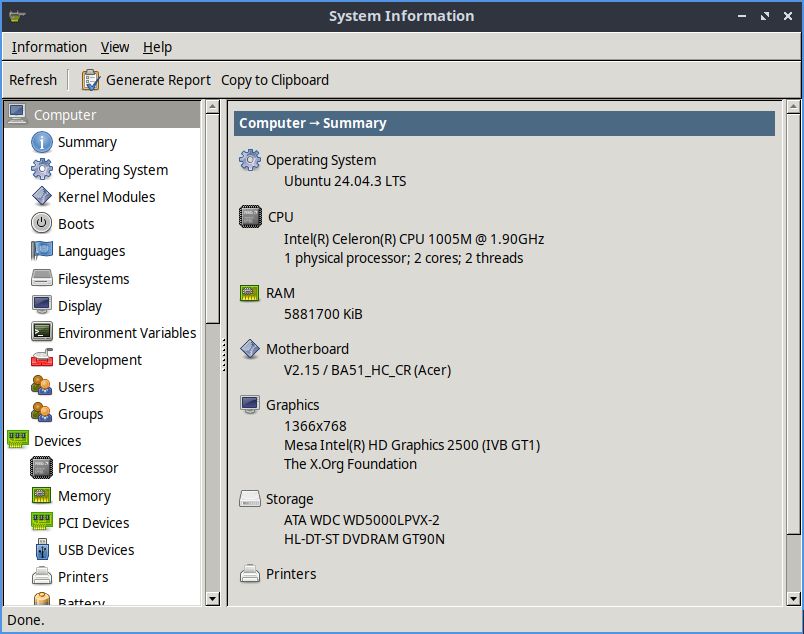
Task: Select the Processor chip icon
Action: [x=41, y=468]
